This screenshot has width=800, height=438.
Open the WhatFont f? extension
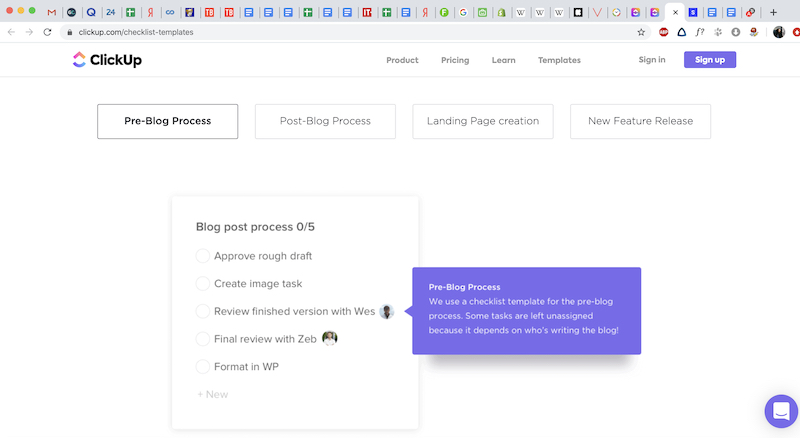click(699, 32)
